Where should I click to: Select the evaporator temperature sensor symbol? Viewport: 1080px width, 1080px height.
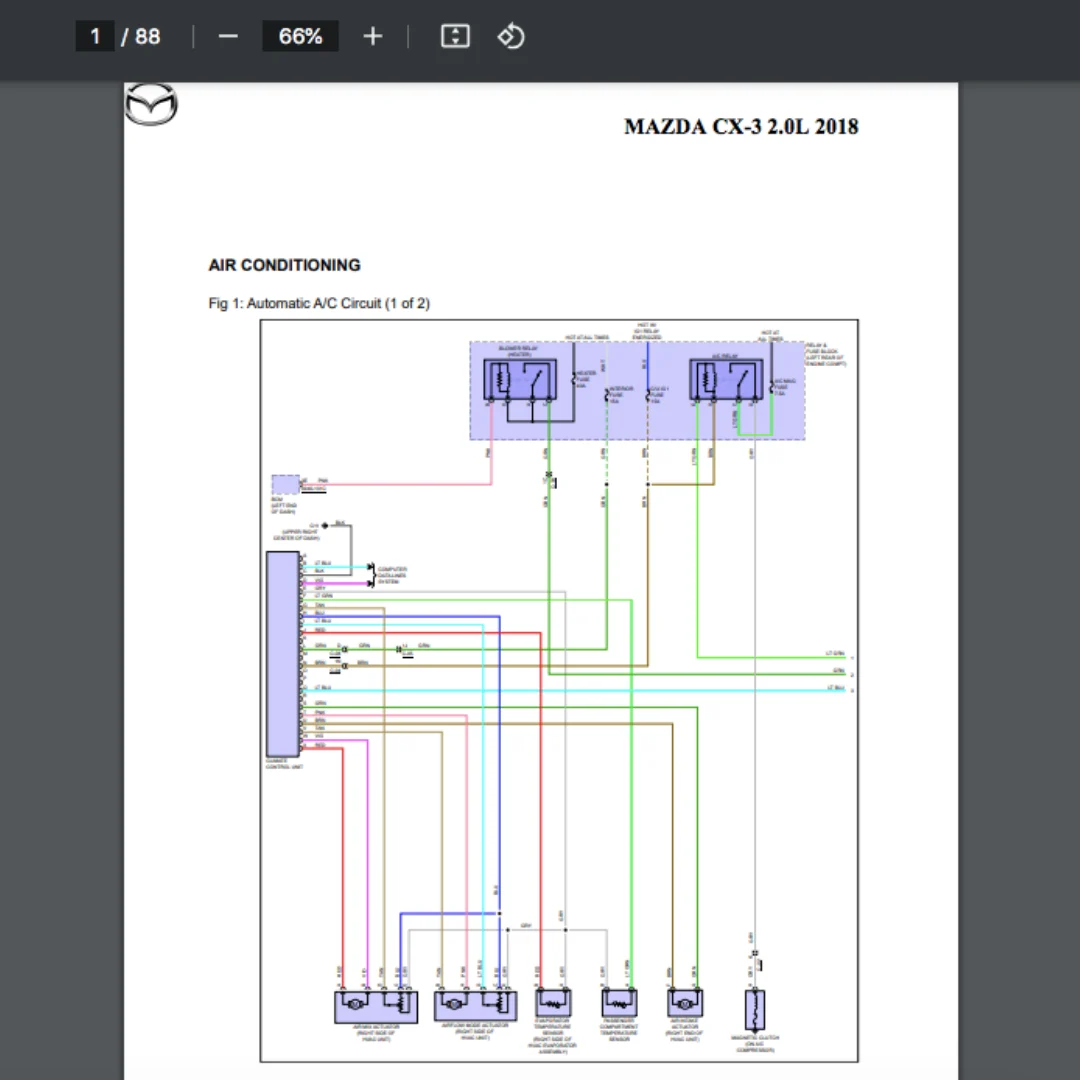(553, 1002)
